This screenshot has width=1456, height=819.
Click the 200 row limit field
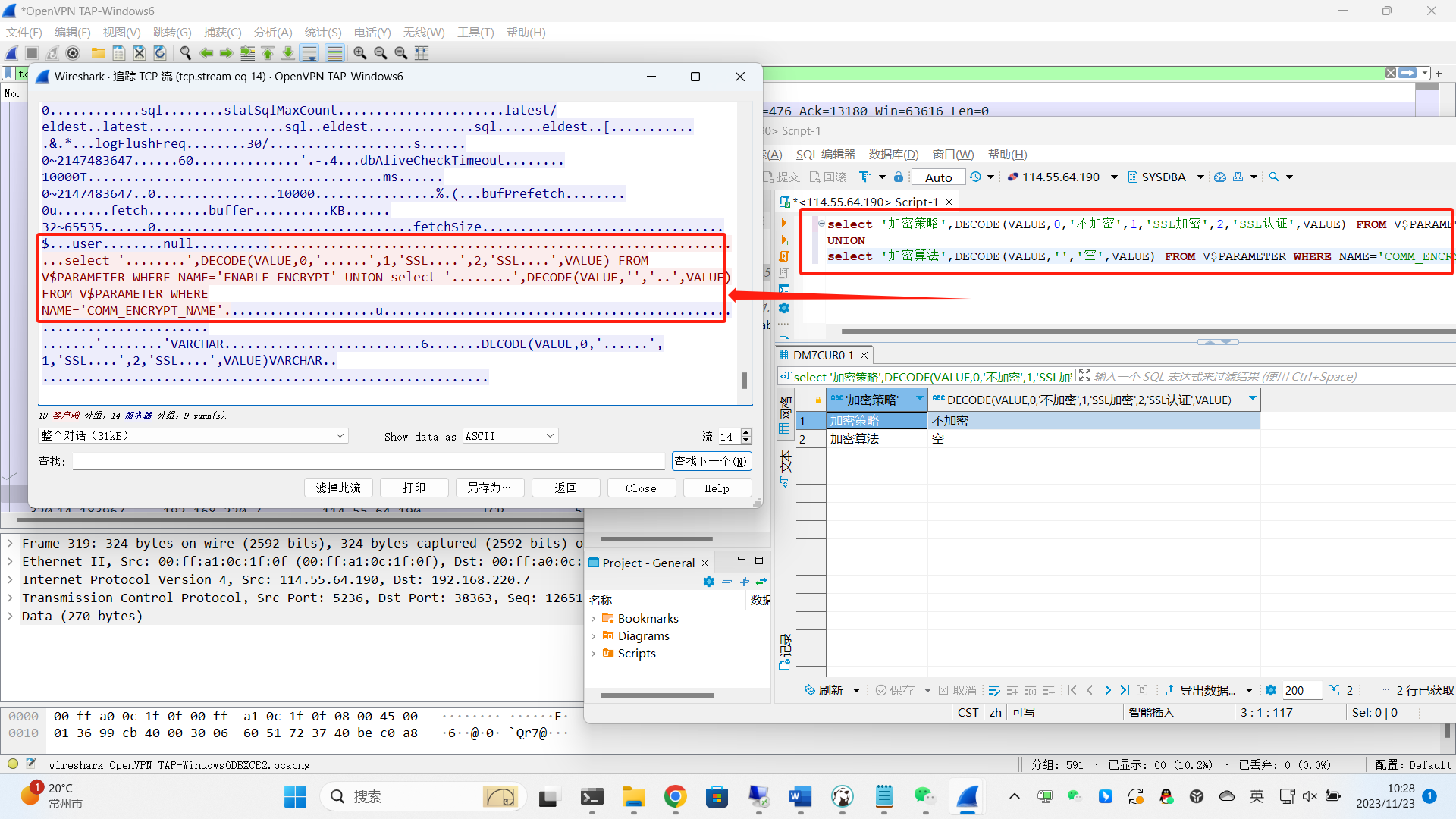tap(1301, 690)
